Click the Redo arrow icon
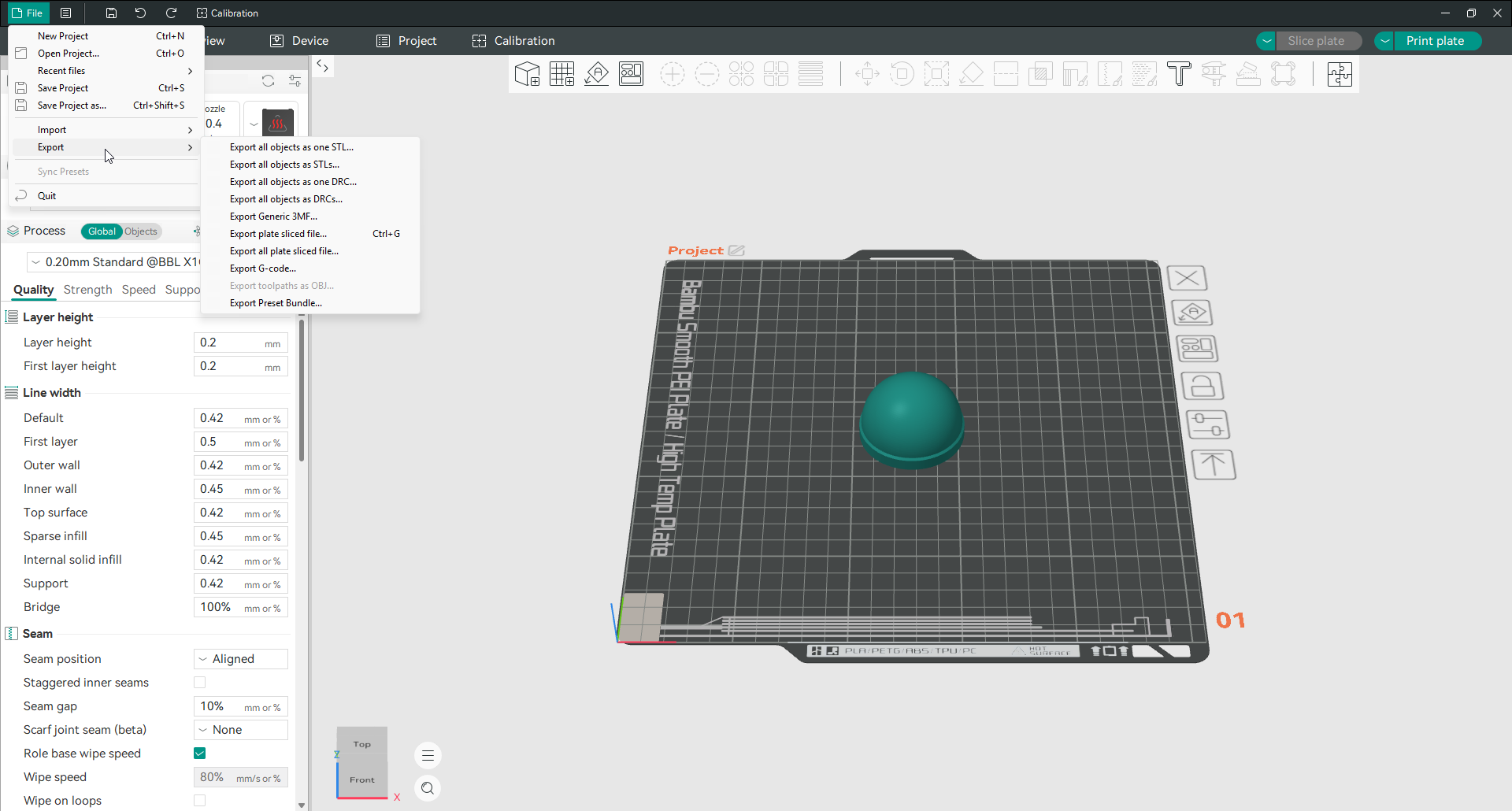Viewport: 1512px width, 811px height. tap(171, 13)
